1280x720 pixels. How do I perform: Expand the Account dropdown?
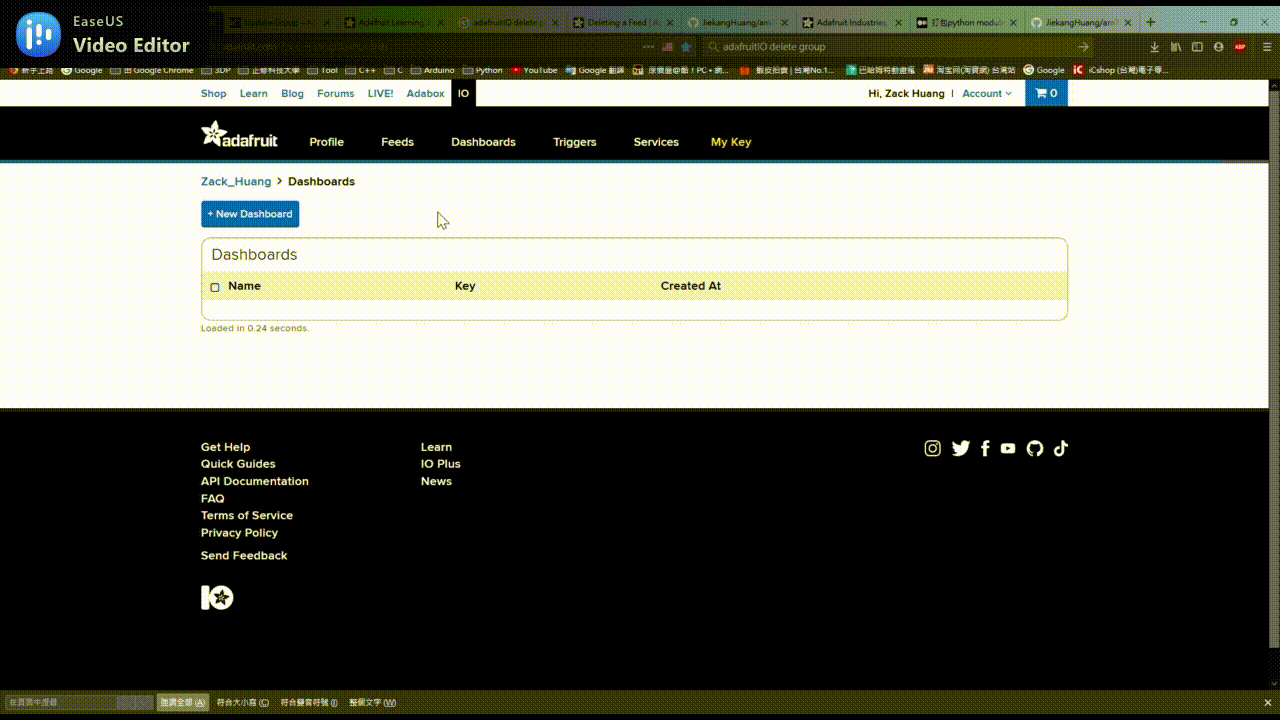[987, 93]
